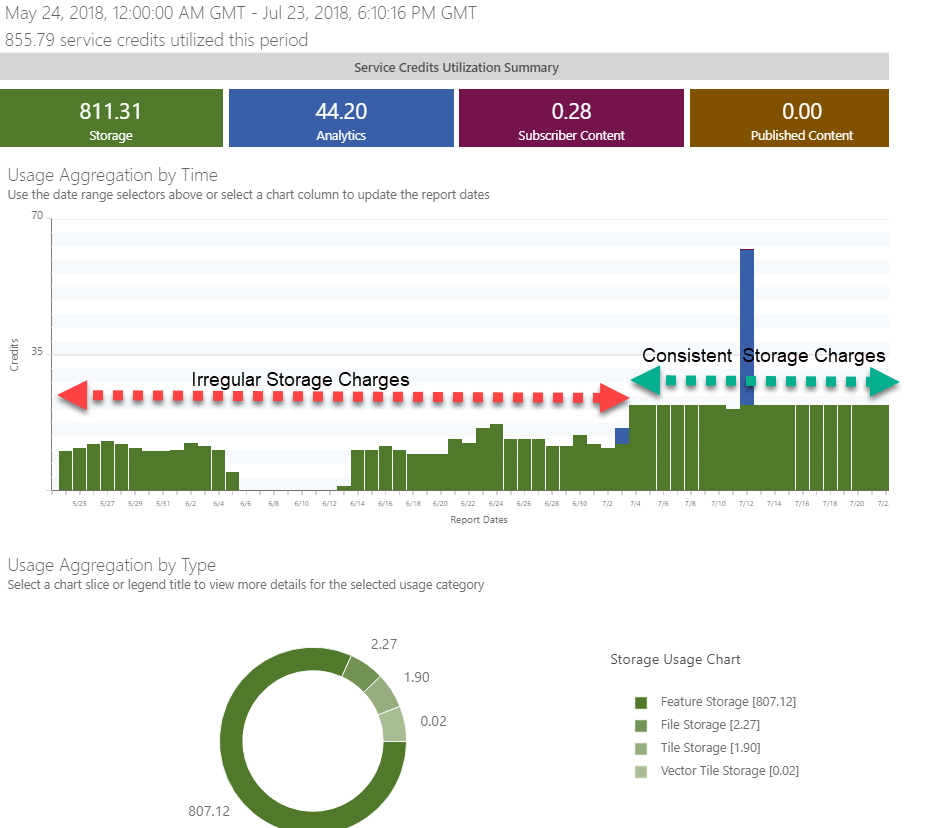Select the tall blue analytics bar on 7/12
This screenshot has width=943, height=828.
pos(746,327)
